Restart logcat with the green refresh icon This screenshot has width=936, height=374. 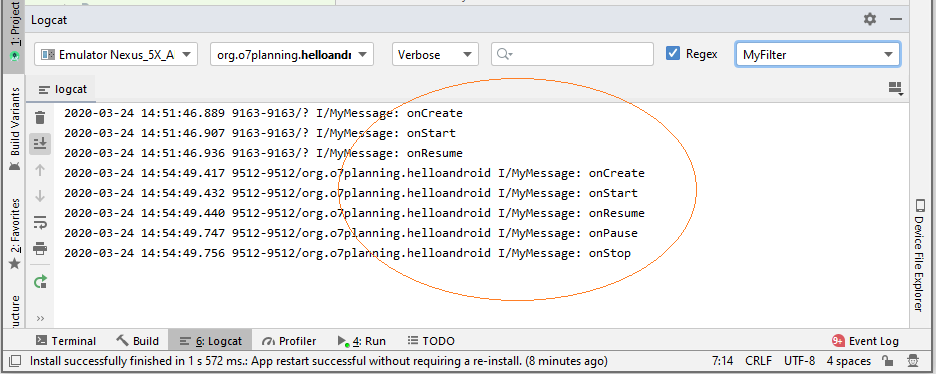click(40, 282)
